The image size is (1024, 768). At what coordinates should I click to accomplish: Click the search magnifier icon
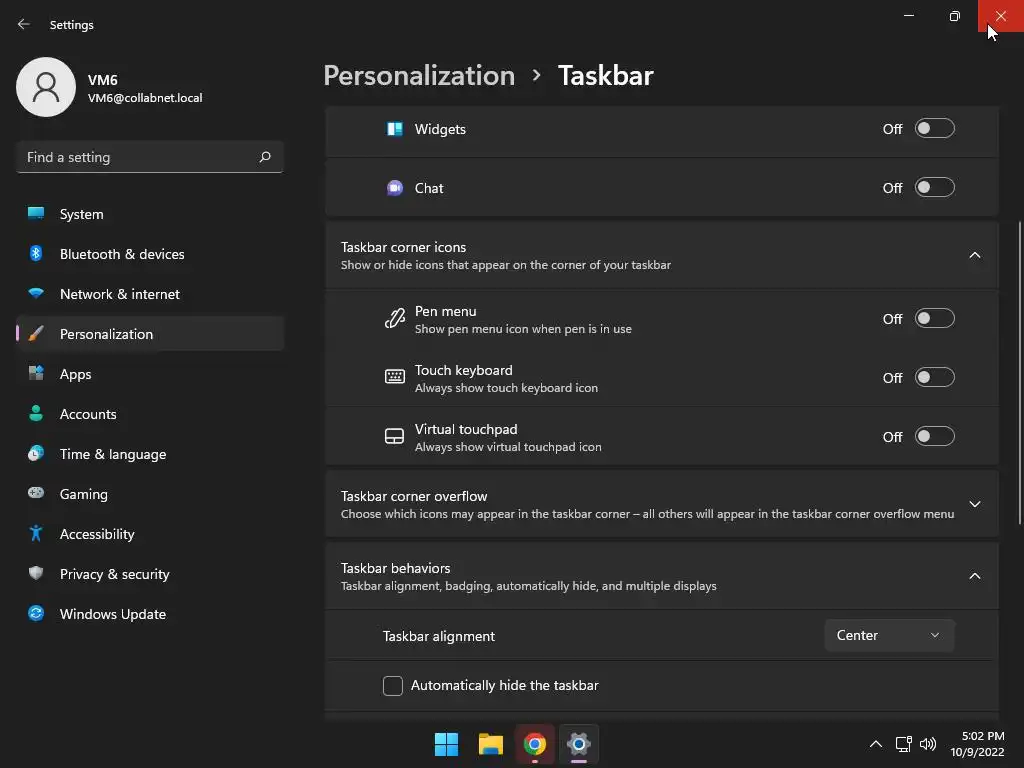pyautogui.click(x=265, y=157)
